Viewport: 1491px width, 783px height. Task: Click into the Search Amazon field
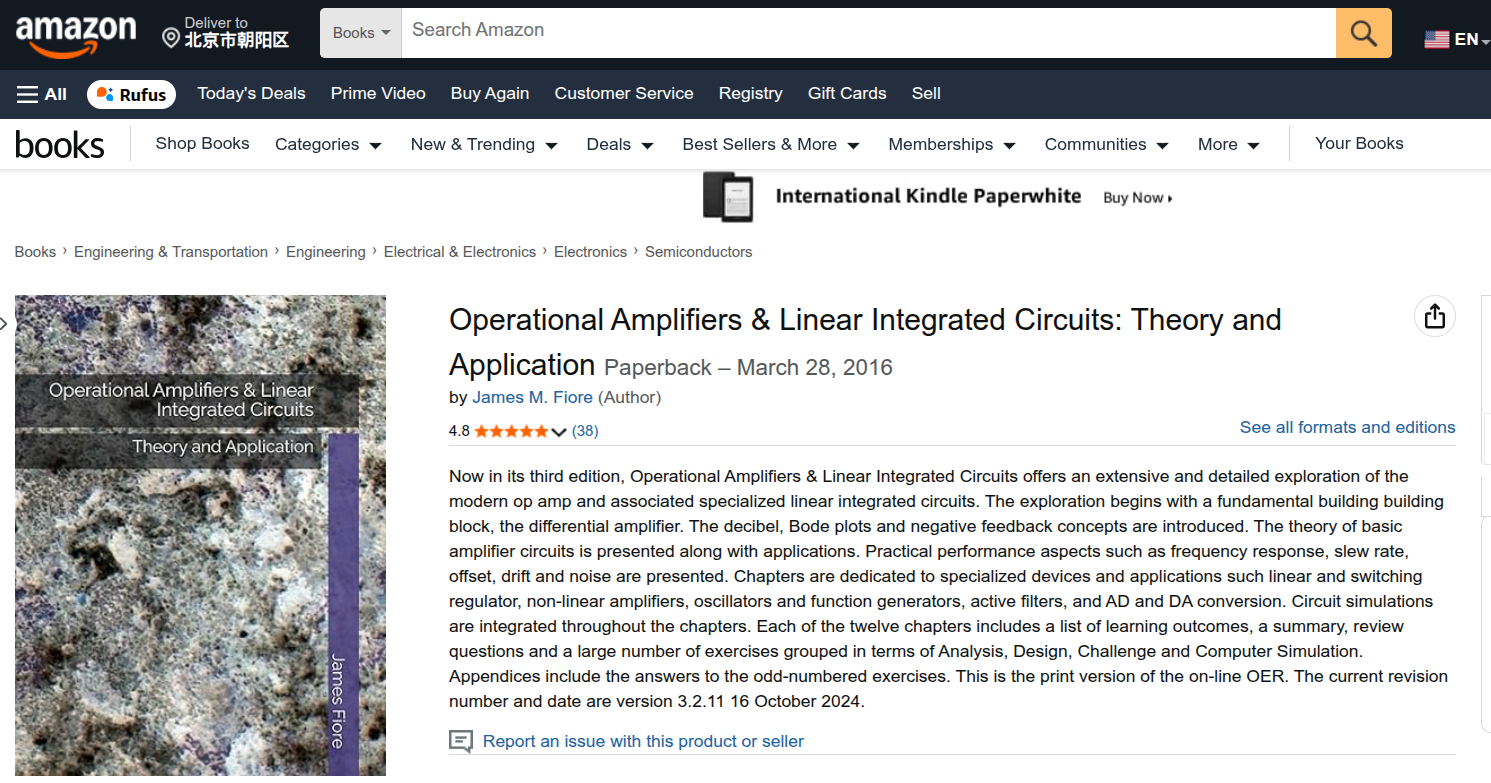point(868,33)
